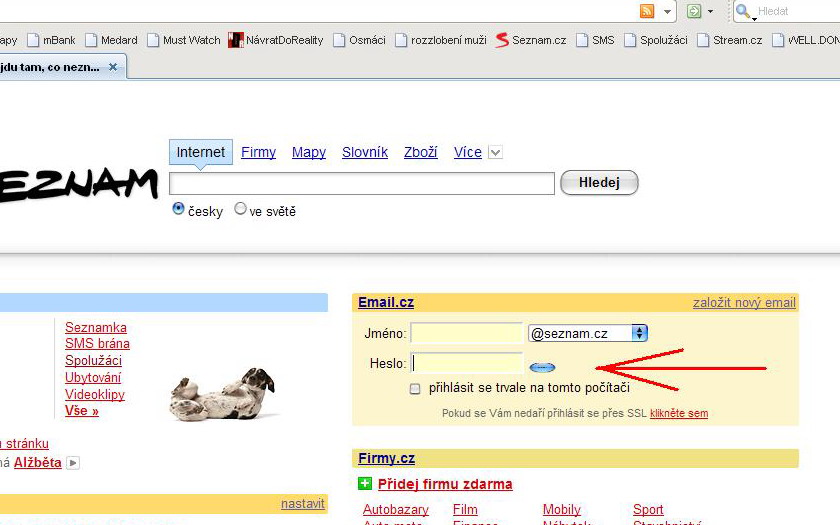Select the 've světě' radio button
Screen dimensions: 840x525
click(240, 209)
